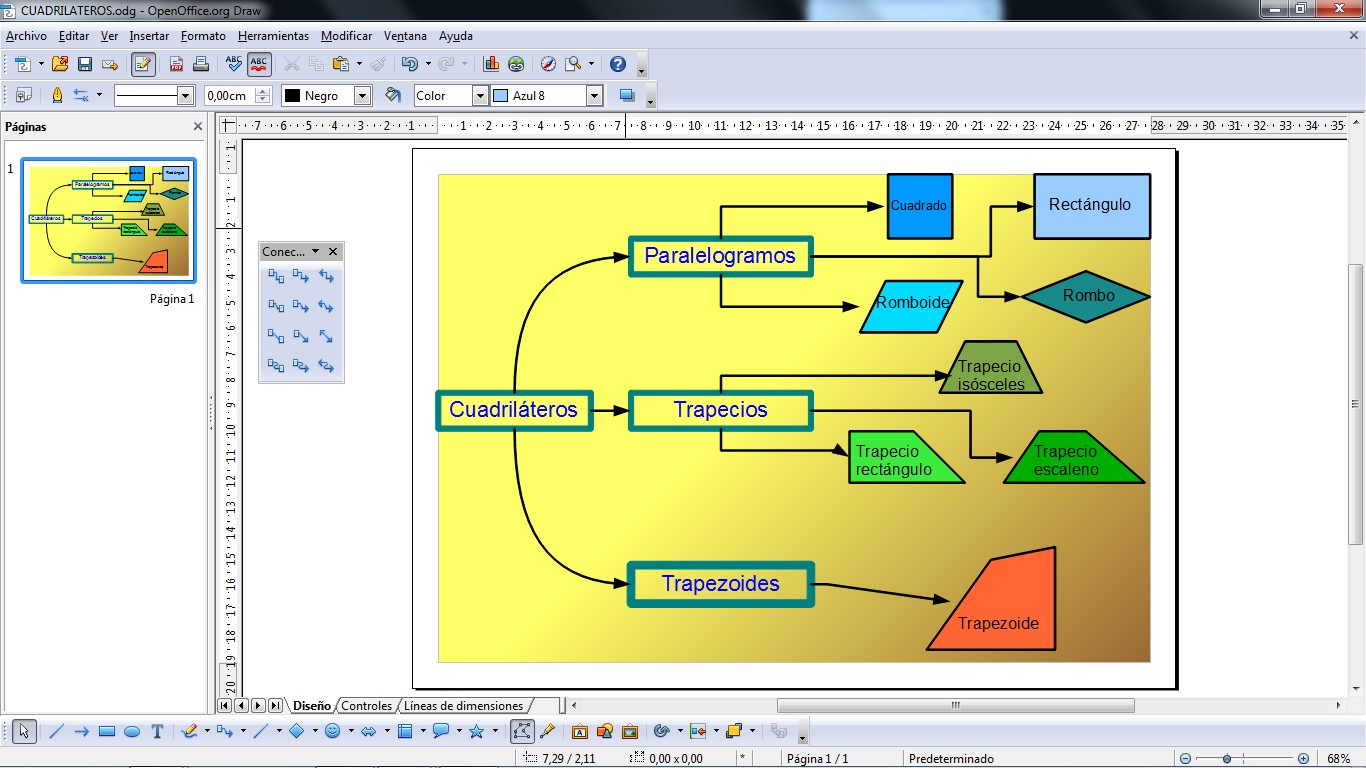
Task: Increase line width with up stepper
Action: [263, 91]
